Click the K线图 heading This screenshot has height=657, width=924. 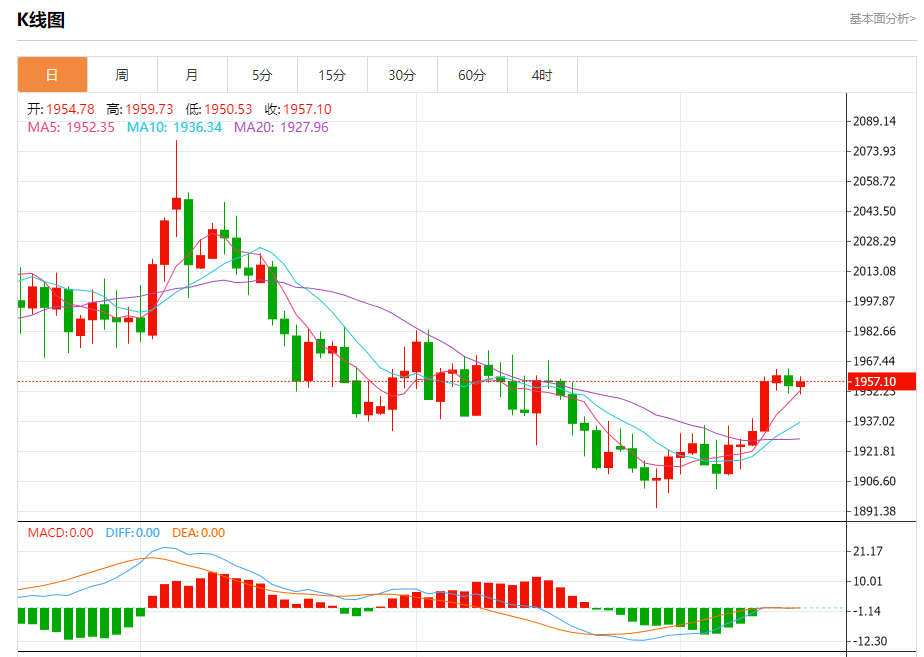click(41, 20)
